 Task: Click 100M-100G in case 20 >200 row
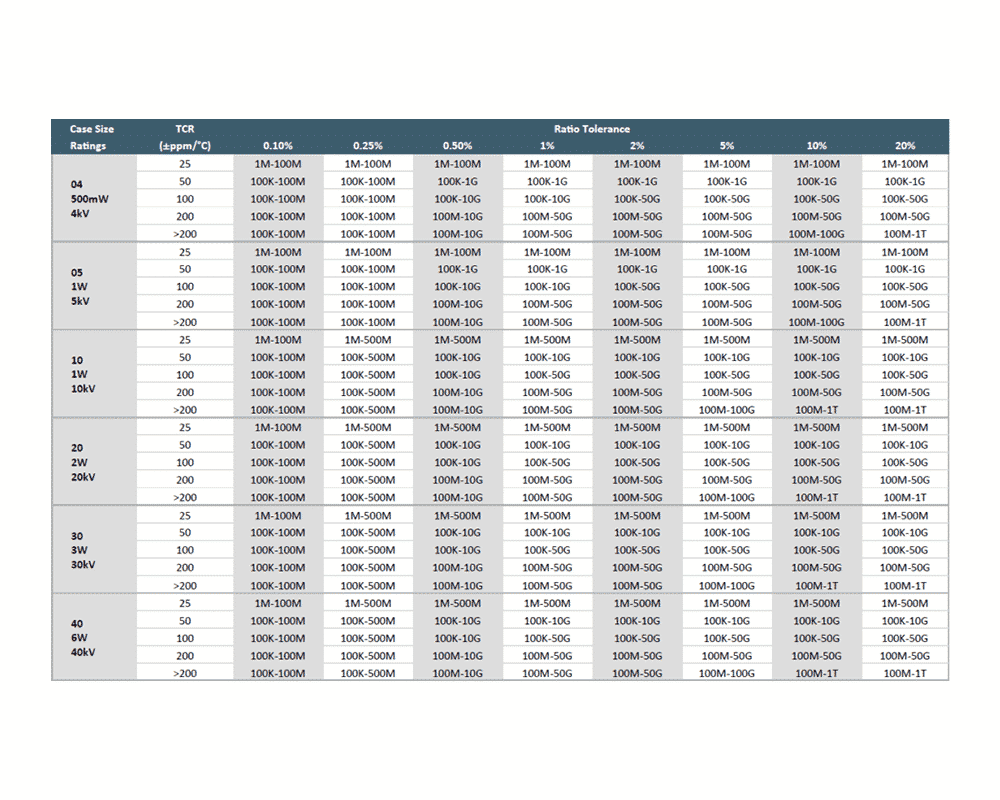[x=727, y=498]
